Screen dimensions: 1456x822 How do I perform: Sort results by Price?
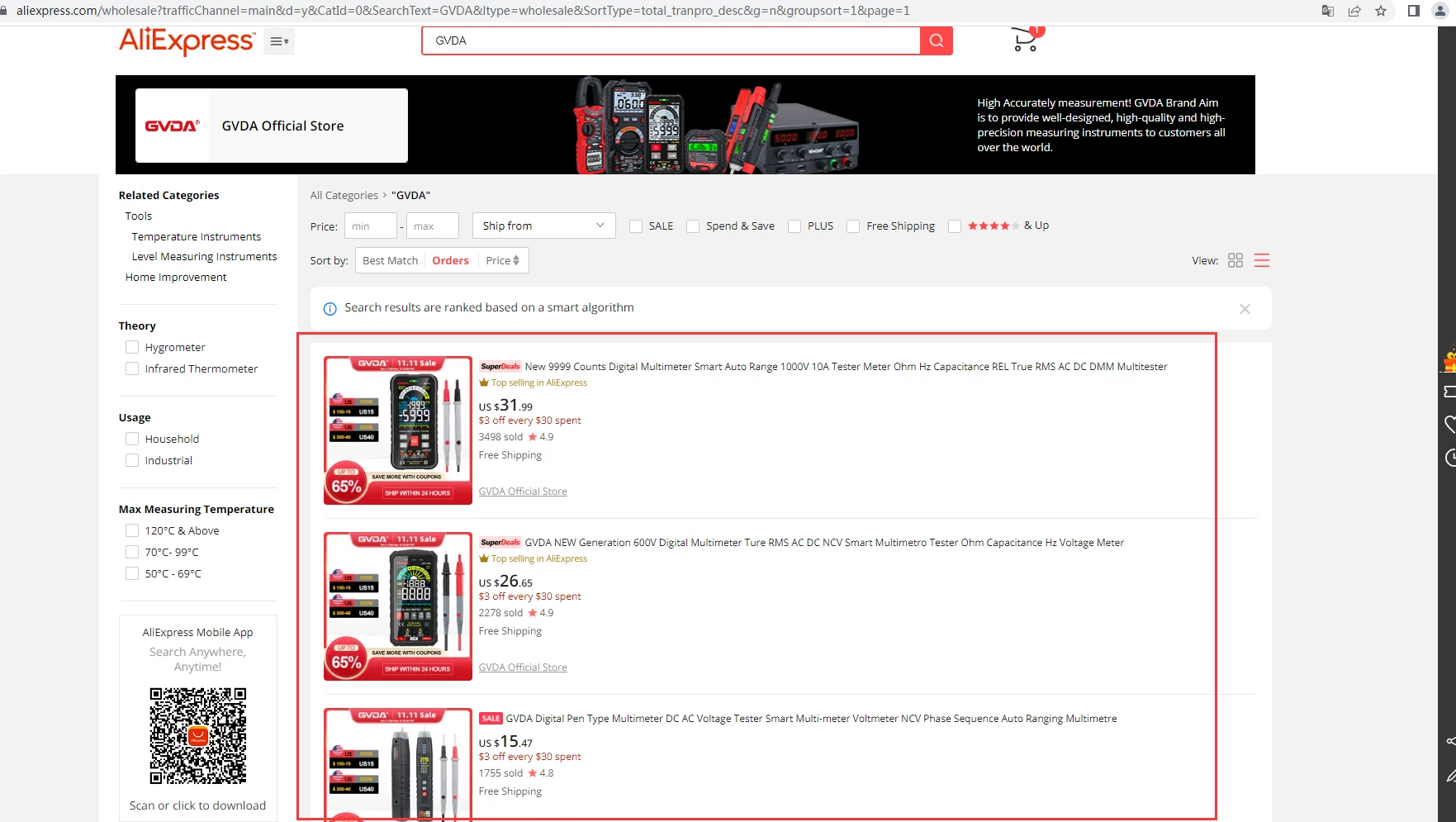[502, 260]
